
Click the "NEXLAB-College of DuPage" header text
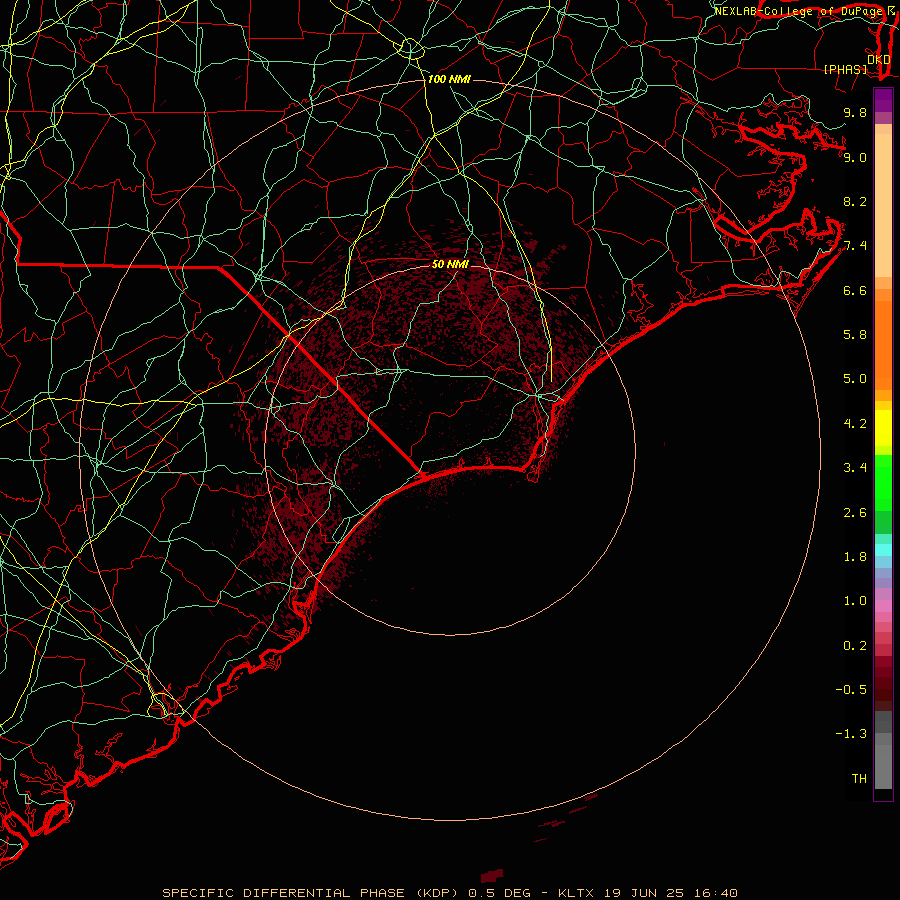800,11
